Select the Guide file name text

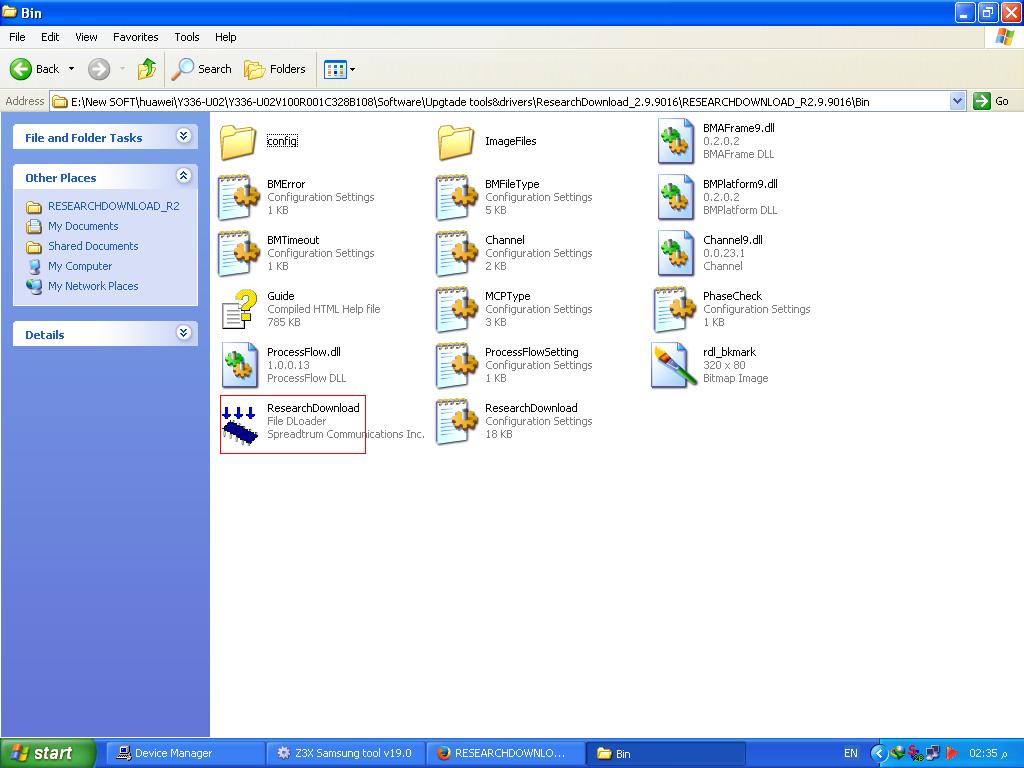pos(281,296)
